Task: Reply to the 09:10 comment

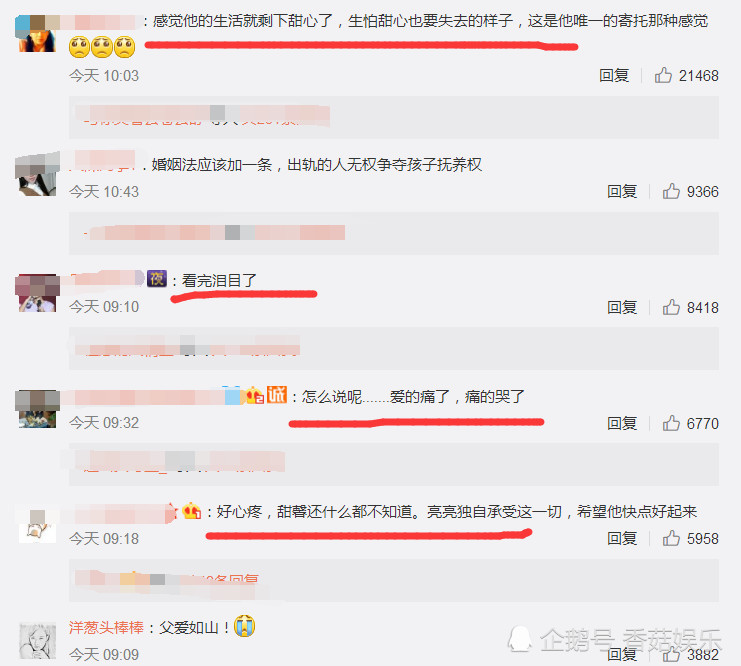Action: 622,308
